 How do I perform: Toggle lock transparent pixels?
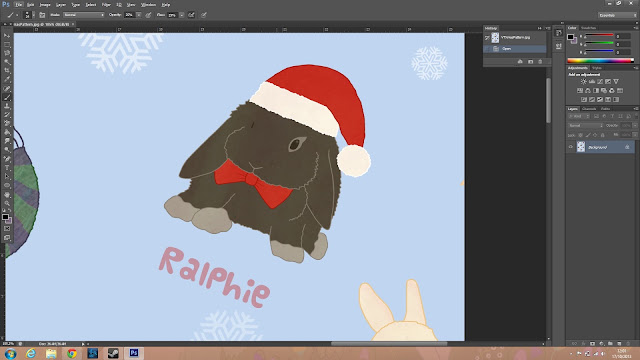click(580, 135)
